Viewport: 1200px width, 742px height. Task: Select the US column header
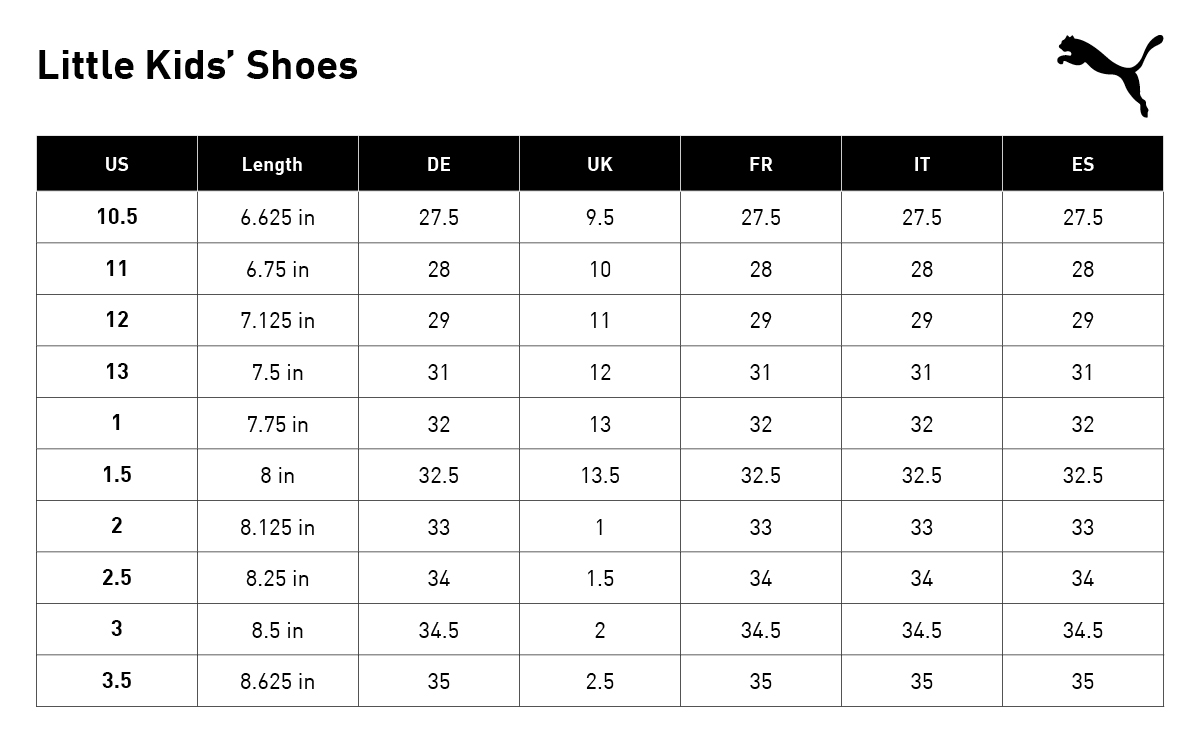click(117, 164)
